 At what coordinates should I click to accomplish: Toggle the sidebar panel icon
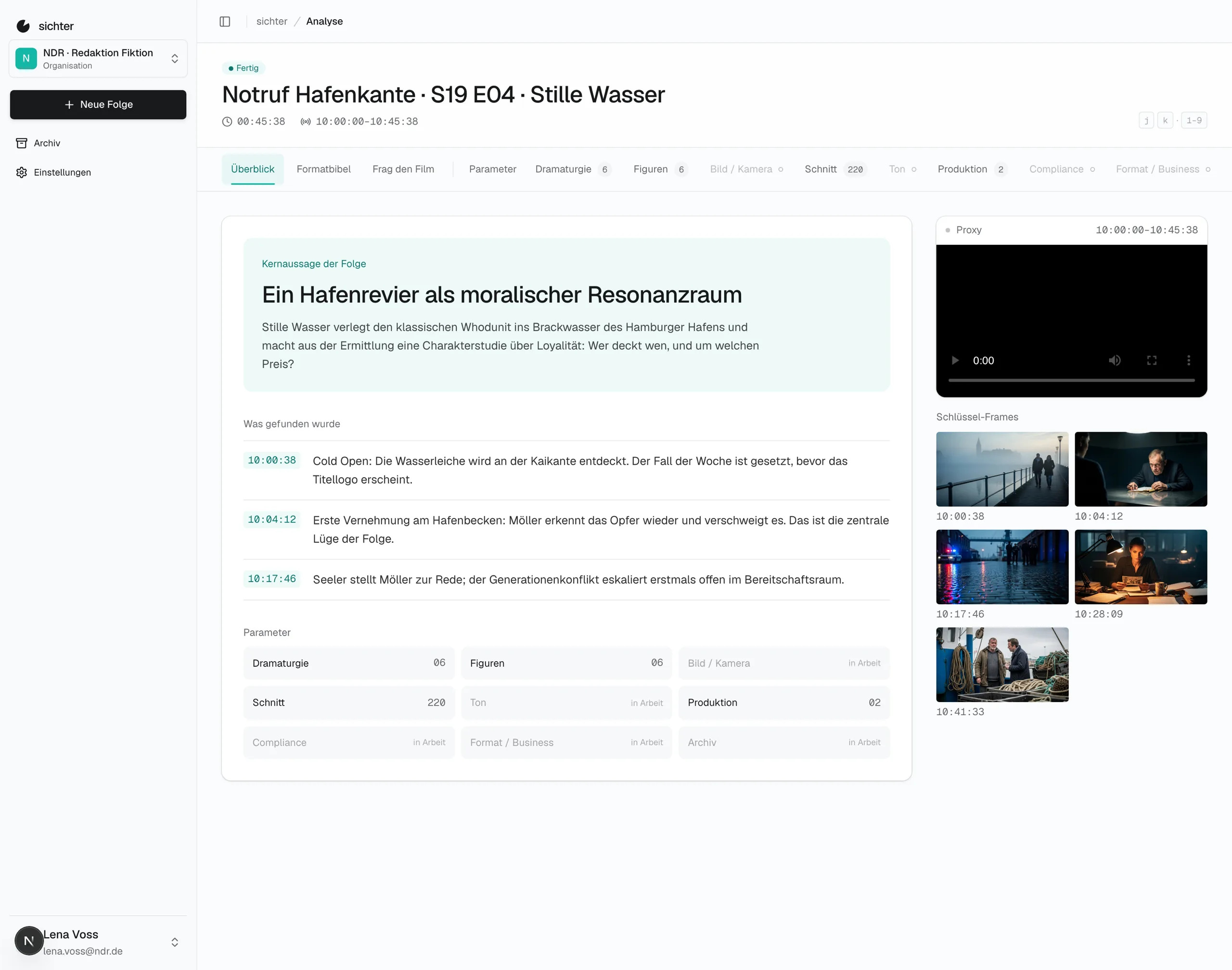click(x=225, y=22)
